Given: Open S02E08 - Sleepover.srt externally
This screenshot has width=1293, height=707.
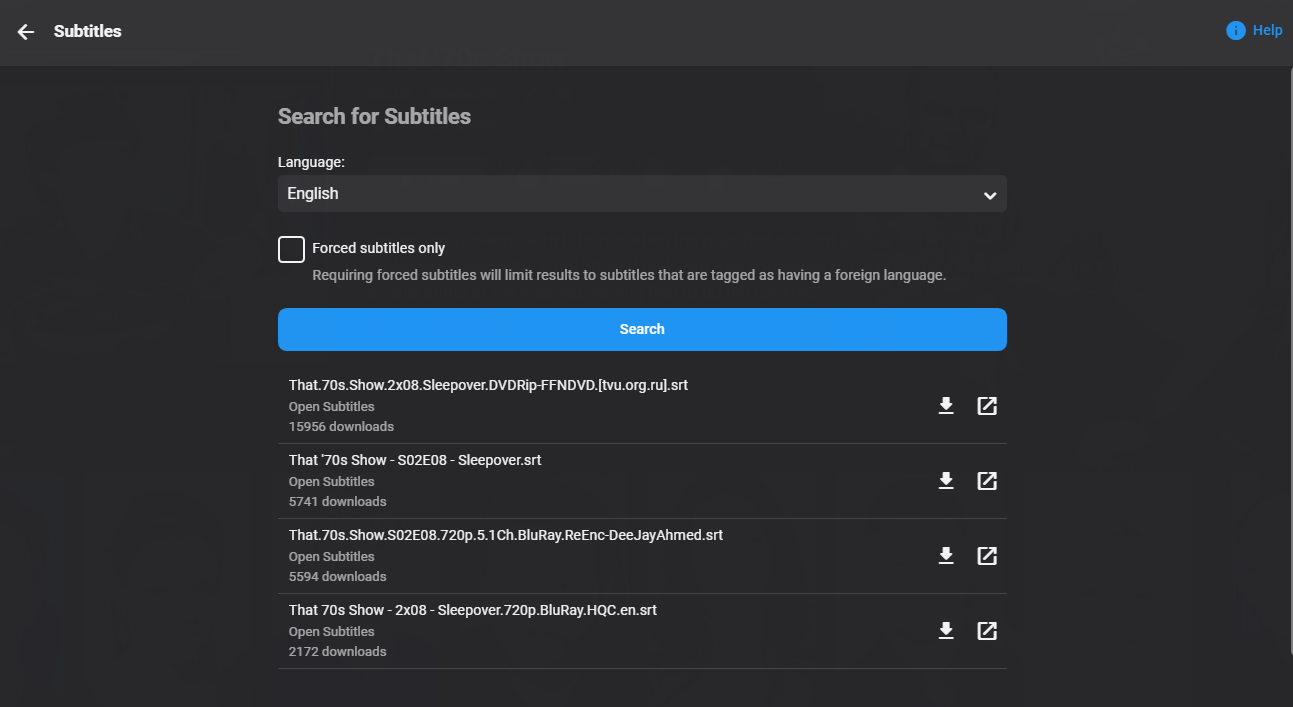Looking at the screenshot, I should pos(987,481).
